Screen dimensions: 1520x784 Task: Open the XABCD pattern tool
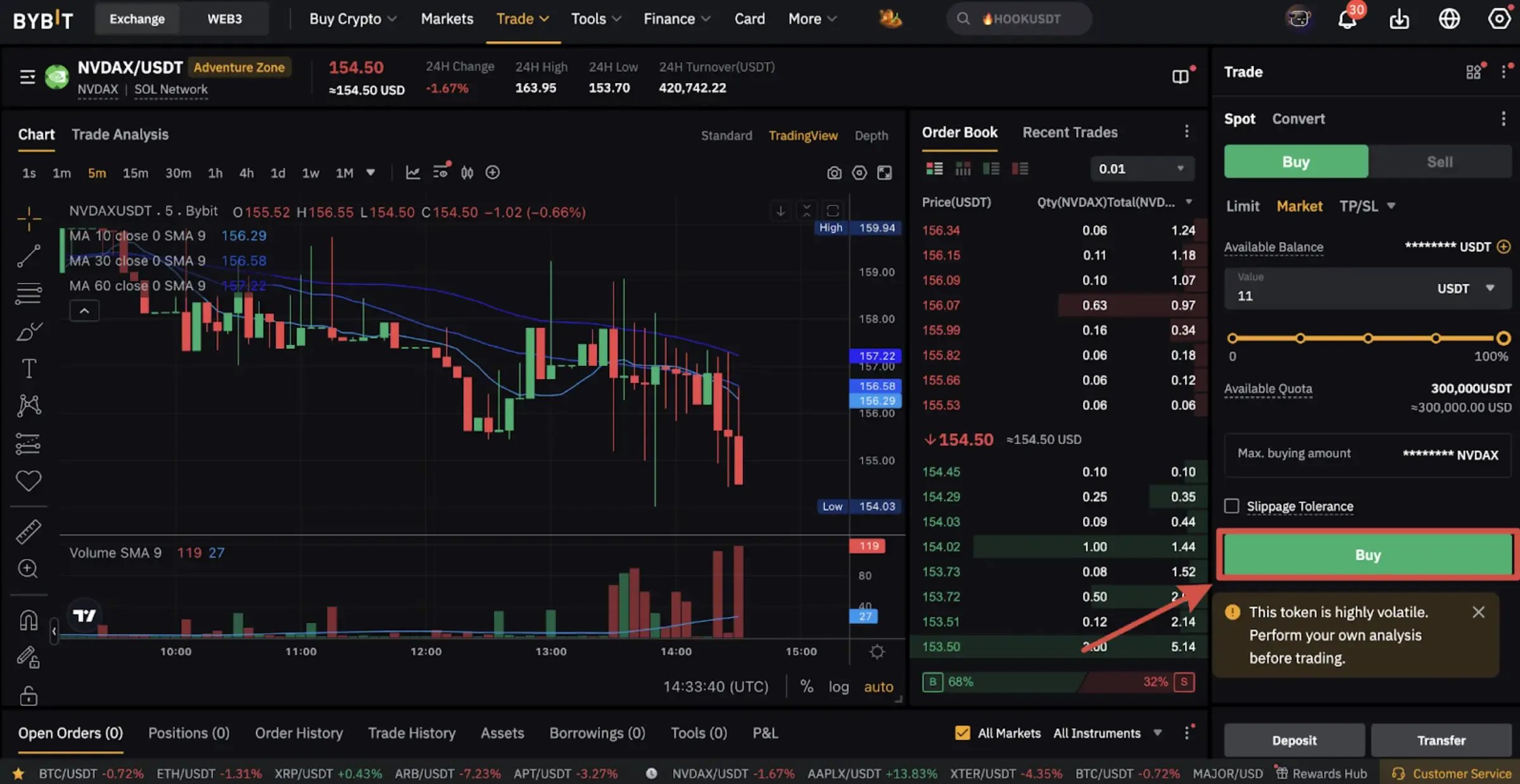[28, 405]
